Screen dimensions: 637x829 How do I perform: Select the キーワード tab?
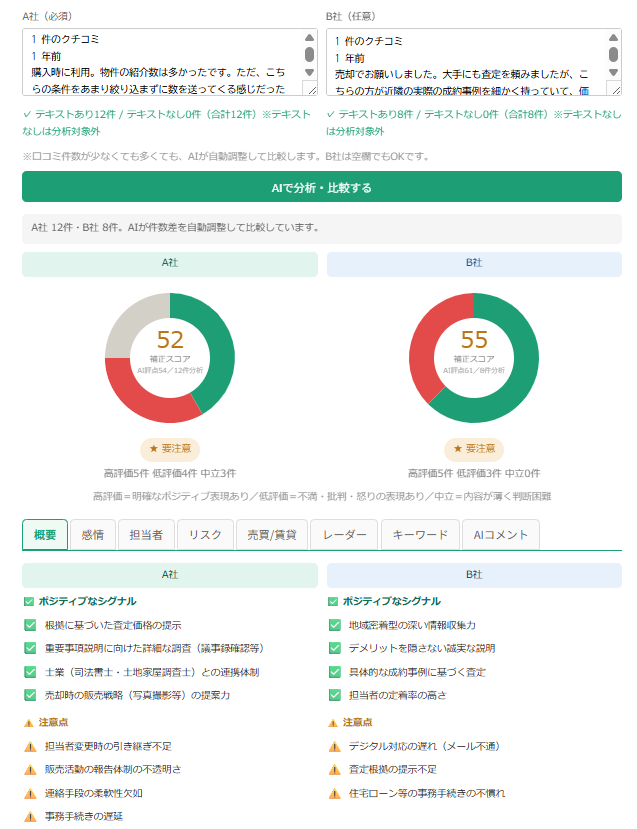[x=420, y=535]
